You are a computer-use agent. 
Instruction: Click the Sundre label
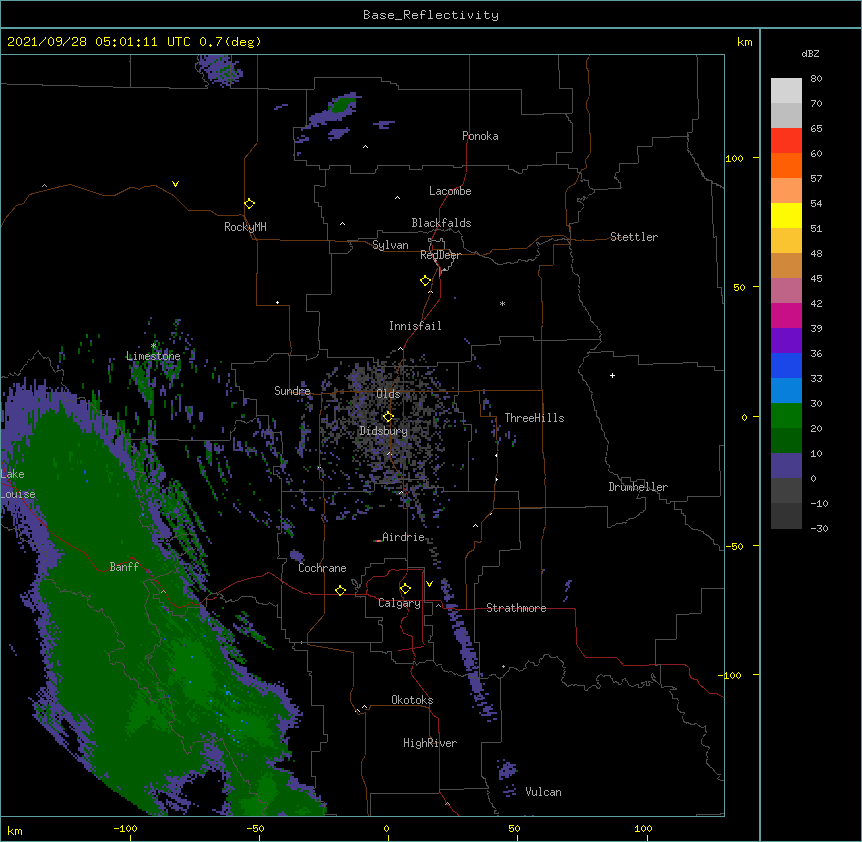click(x=292, y=391)
